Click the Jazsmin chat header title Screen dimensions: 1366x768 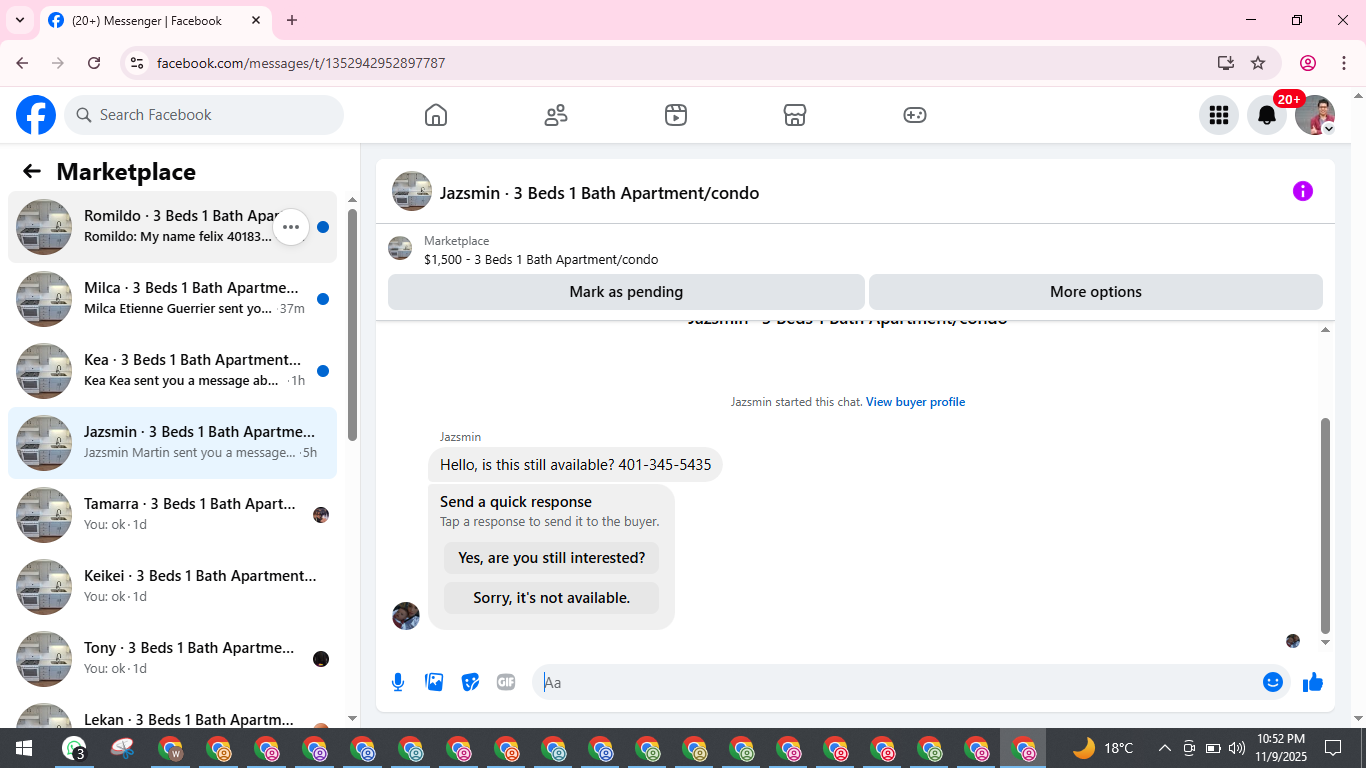[599, 193]
